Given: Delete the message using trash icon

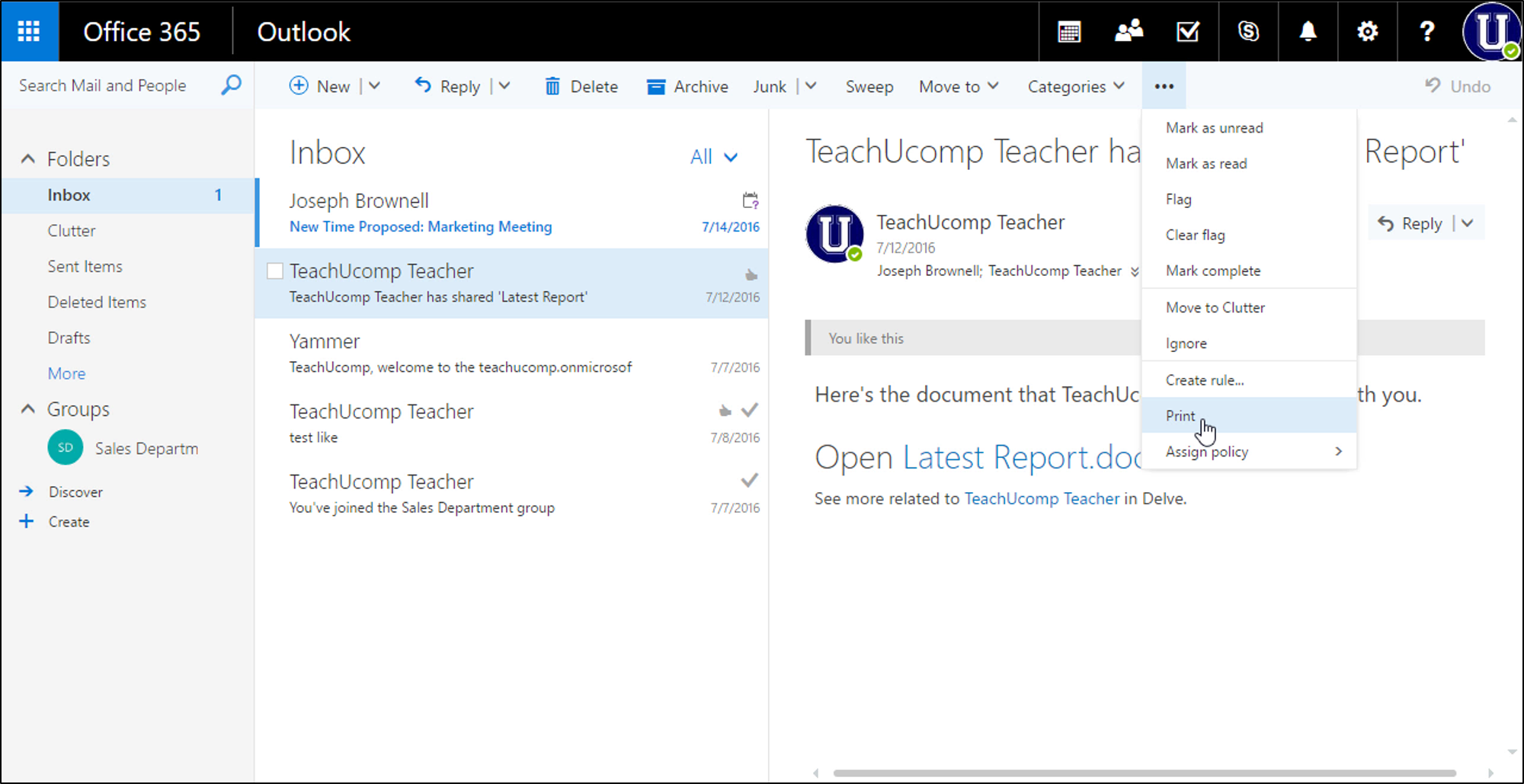Looking at the screenshot, I should pyautogui.click(x=581, y=86).
